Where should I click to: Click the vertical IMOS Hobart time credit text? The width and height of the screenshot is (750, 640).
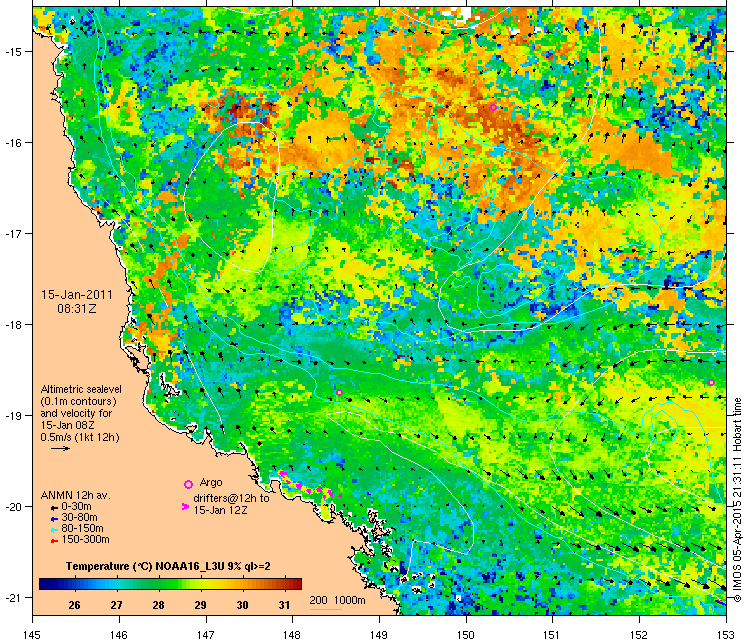pyautogui.click(x=737, y=500)
